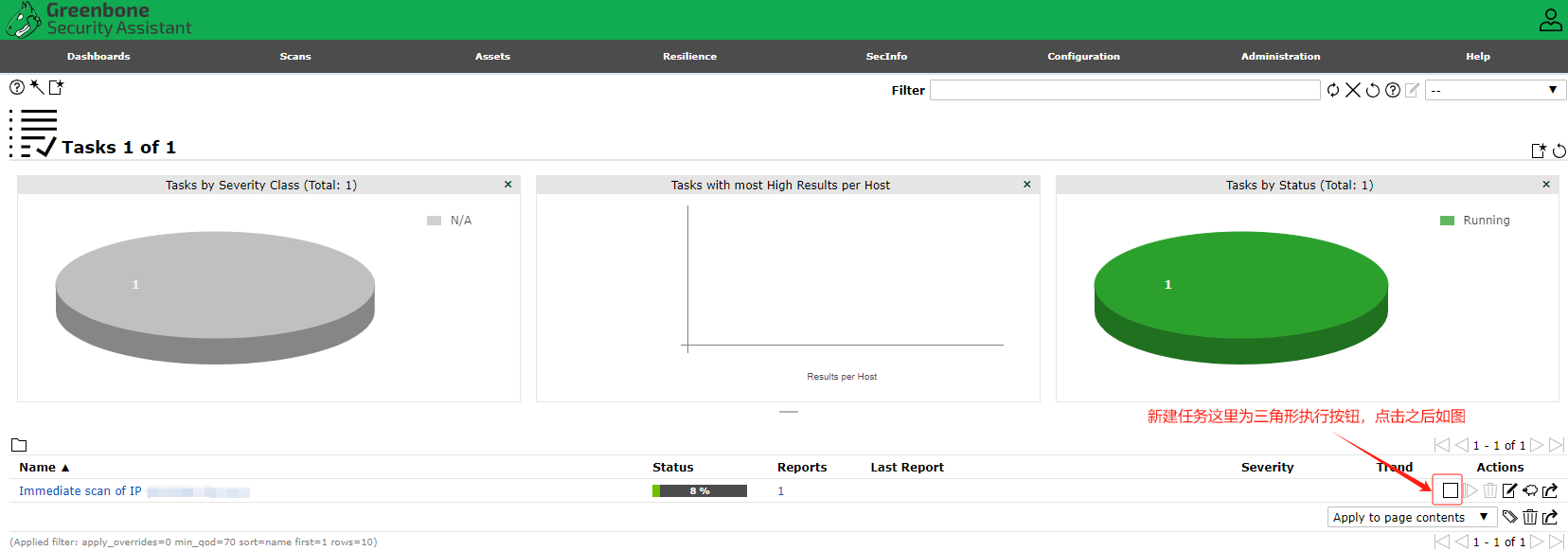
Task: Update the filter with the refresh arrows icon
Action: click(1333, 90)
